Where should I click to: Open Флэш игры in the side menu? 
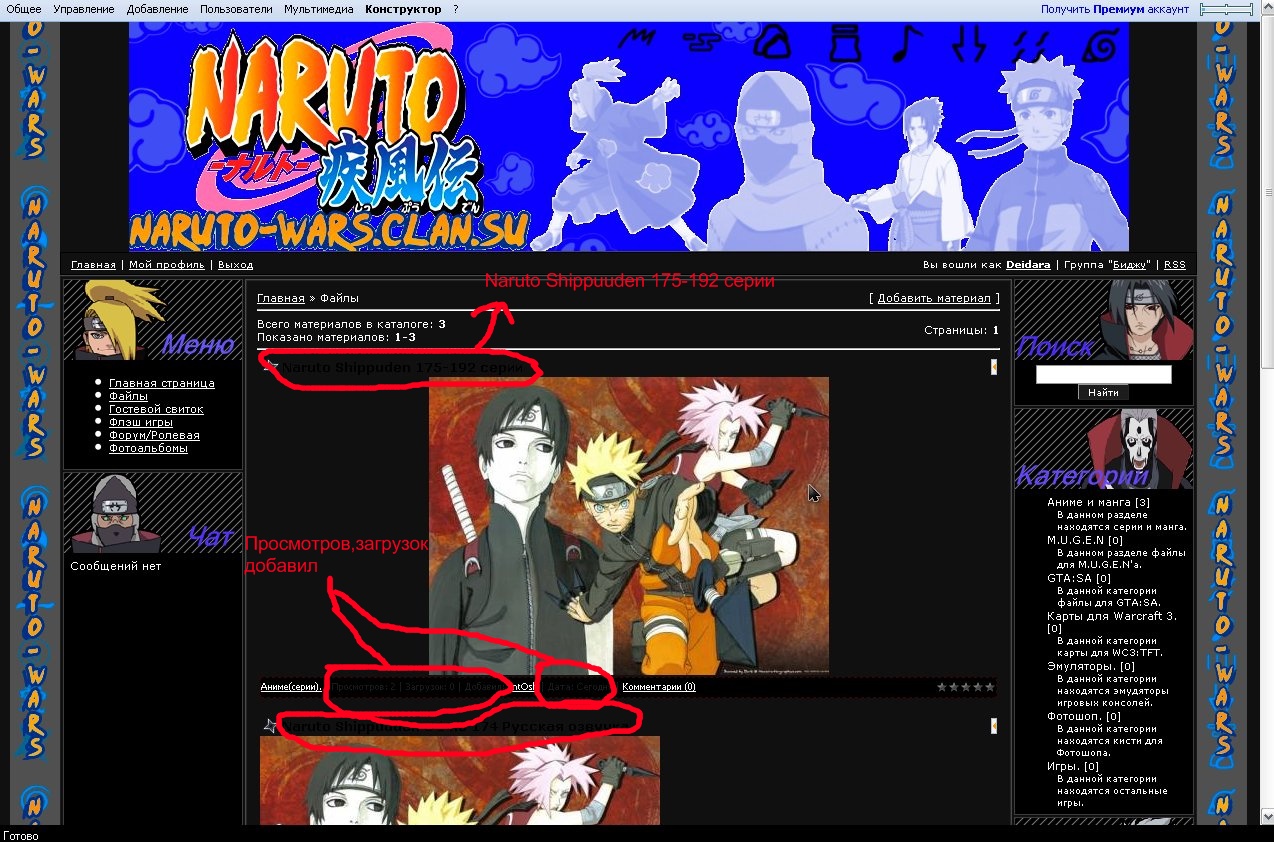point(140,422)
